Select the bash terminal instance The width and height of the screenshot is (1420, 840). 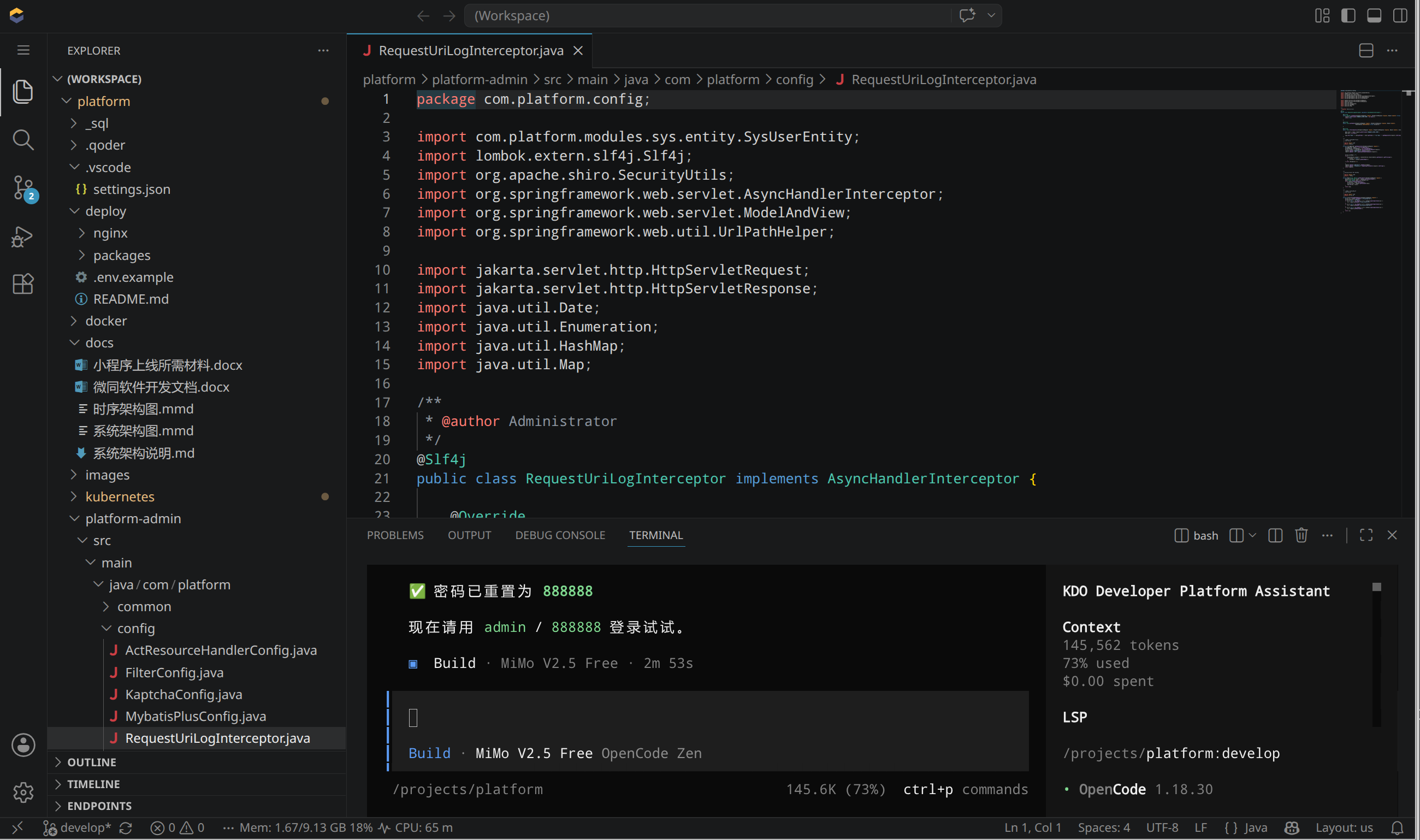coord(1196,535)
